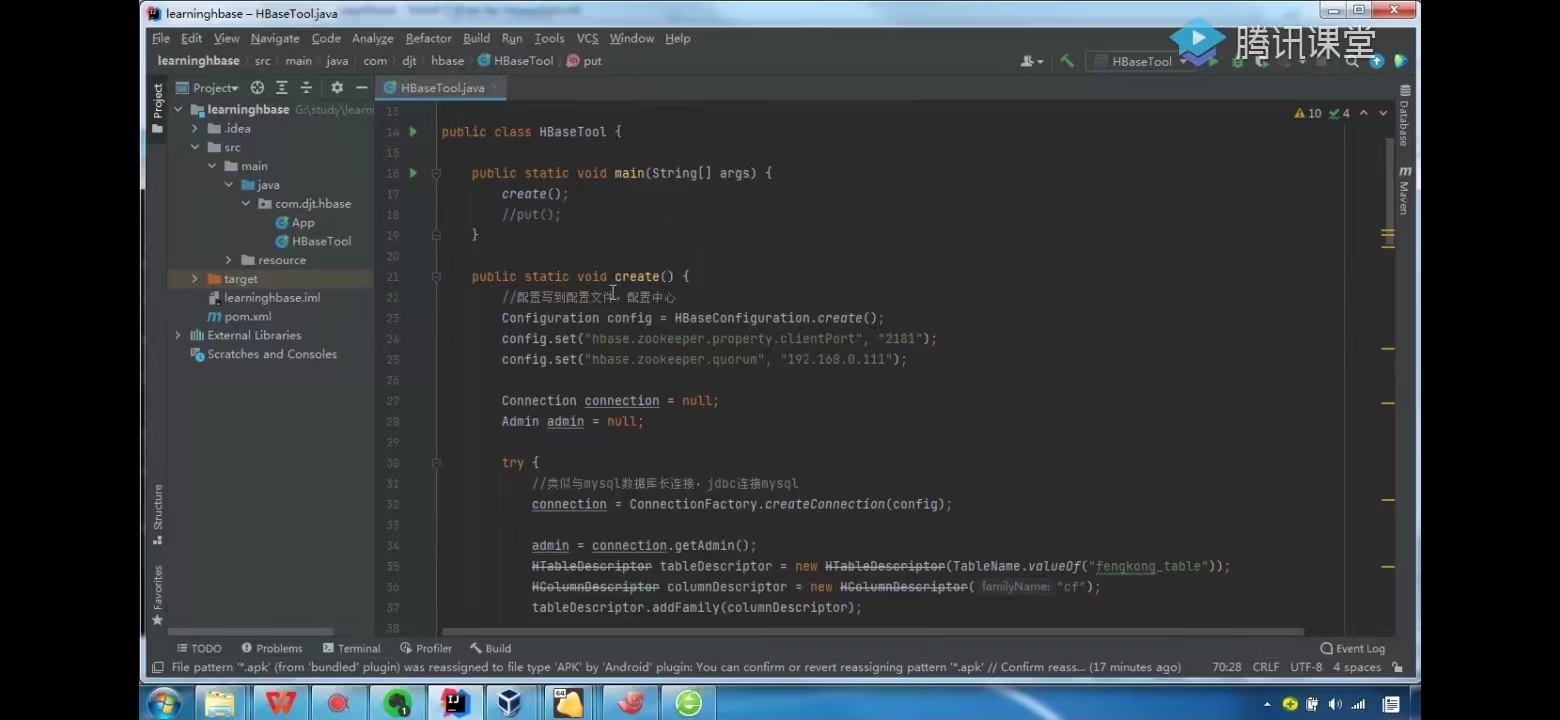The width and height of the screenshot is (1560, 720).
Task: Open the user account icon in toolbar
Action: pos(1030,61)
